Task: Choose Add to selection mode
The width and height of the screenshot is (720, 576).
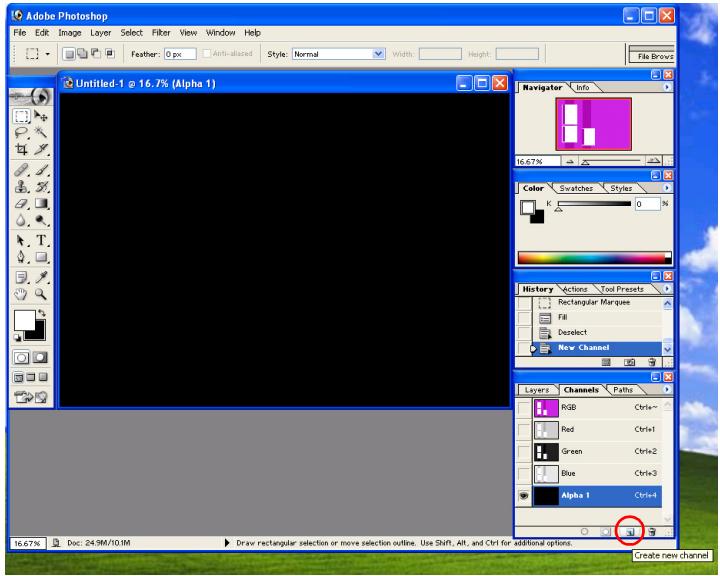Action: click(82, 54)
